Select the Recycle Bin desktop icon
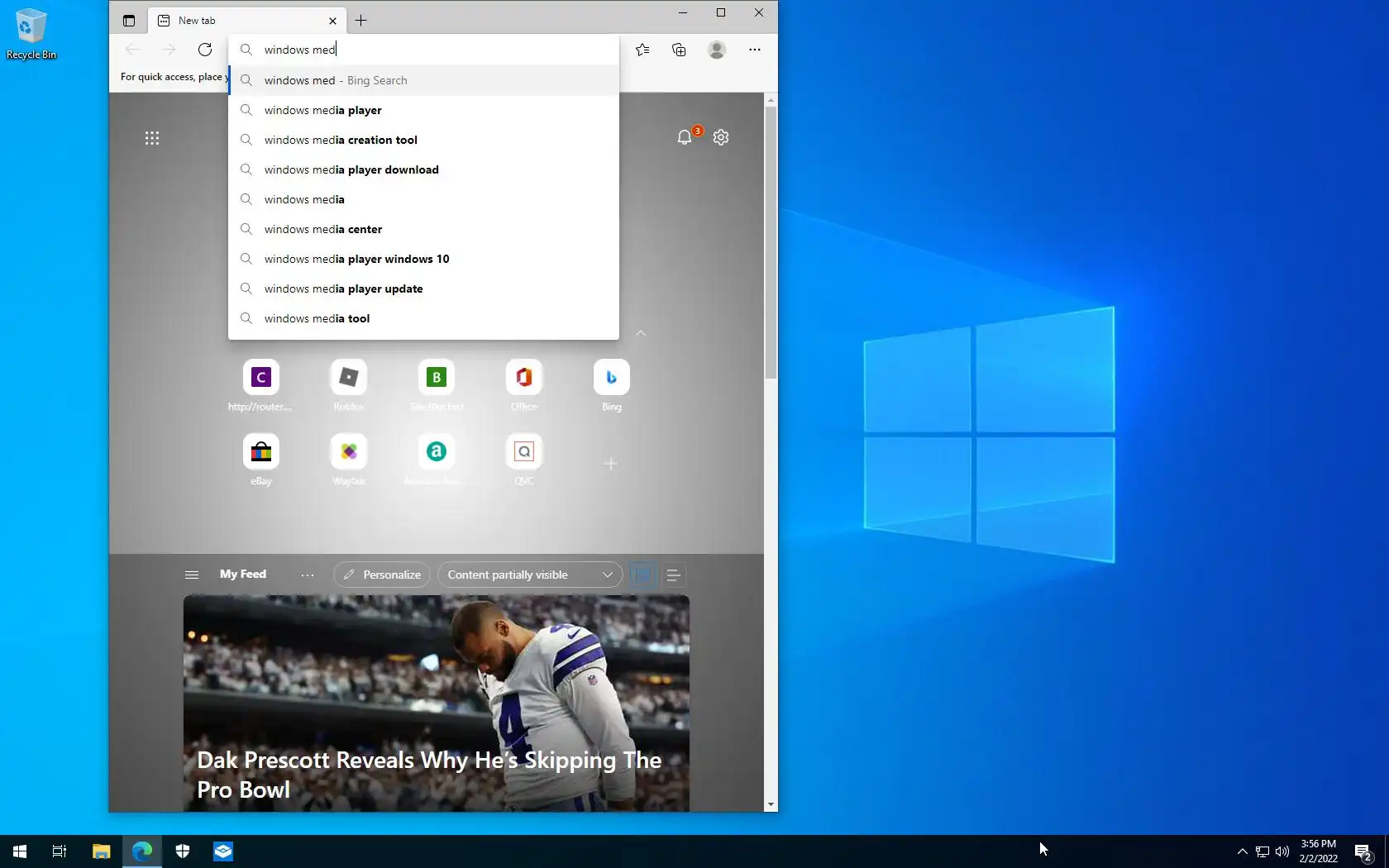Screen dimensions: 1389x868 click(31, 34)
